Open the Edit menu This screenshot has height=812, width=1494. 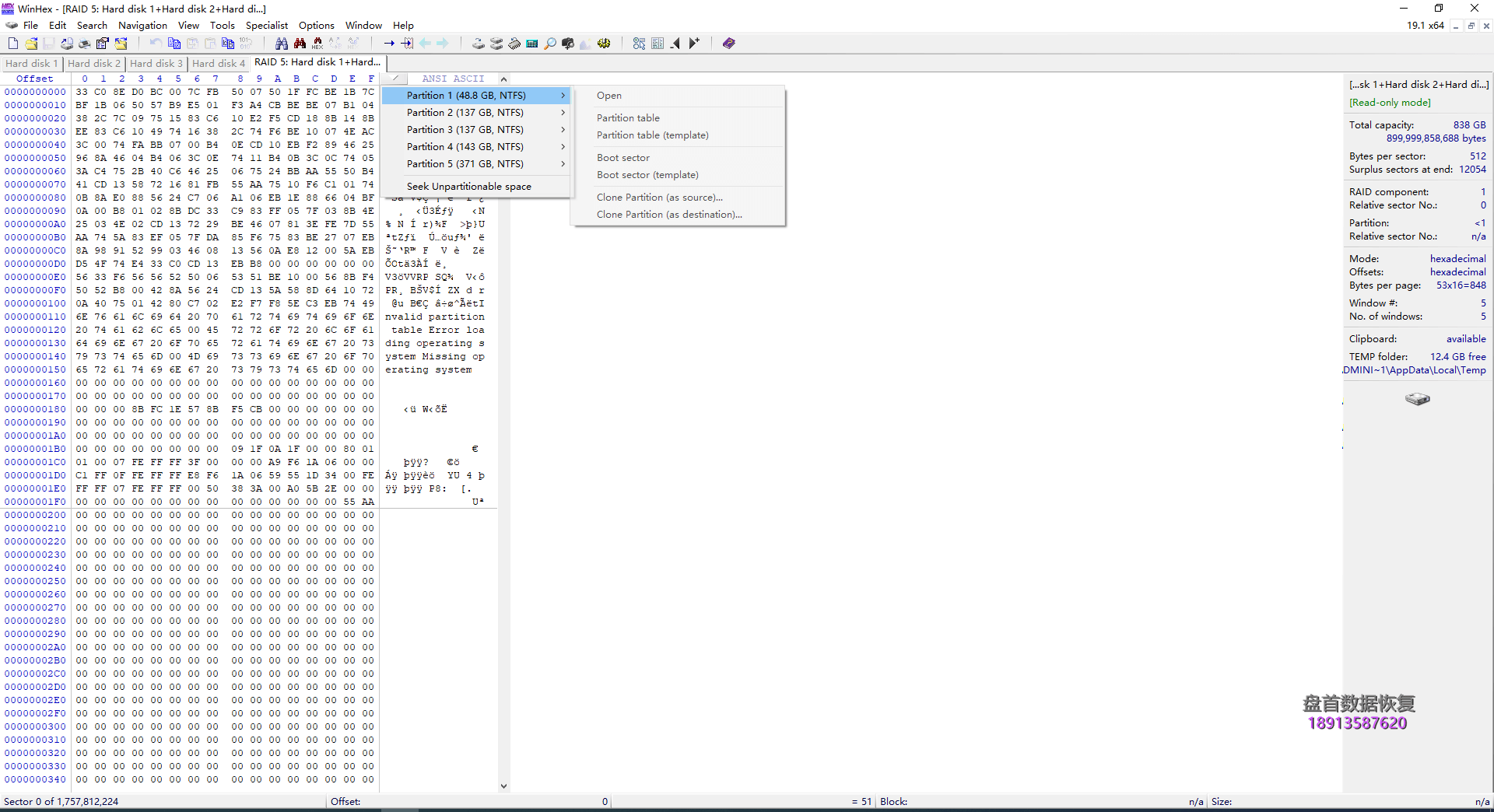coord(58,26)
